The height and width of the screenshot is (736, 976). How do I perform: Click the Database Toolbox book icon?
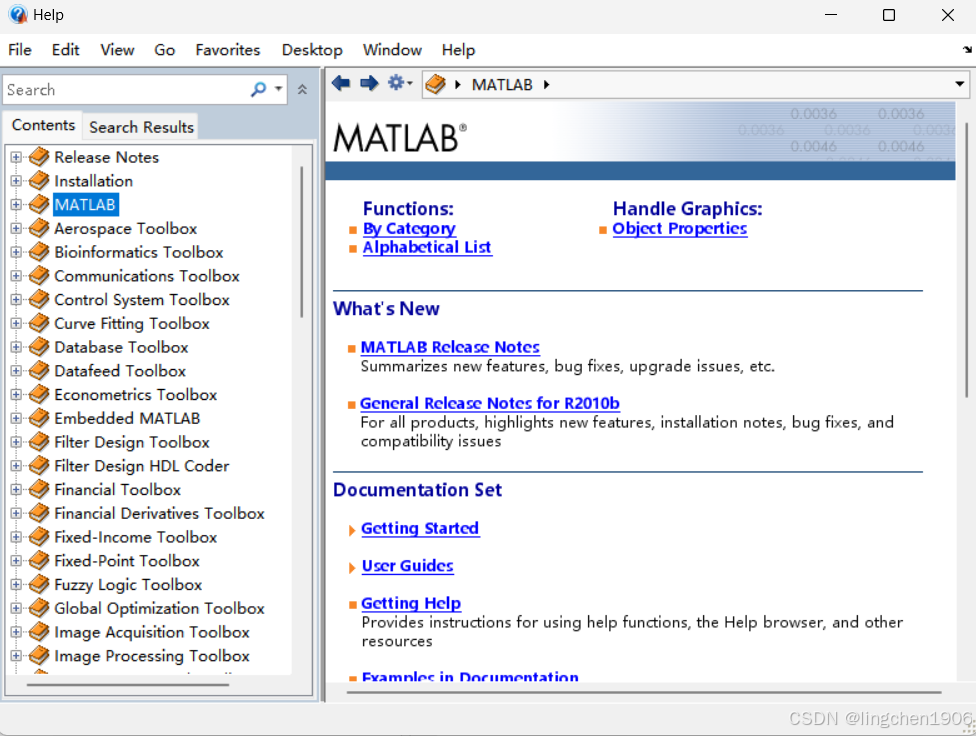39,347
